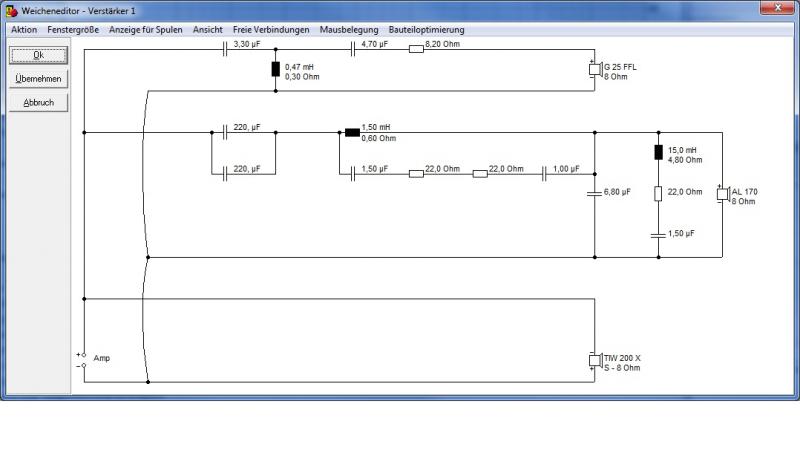Select the AL 170 speaker symbol
The width and height of the screenshot is (800, 456).
click(x=722, y=194)
